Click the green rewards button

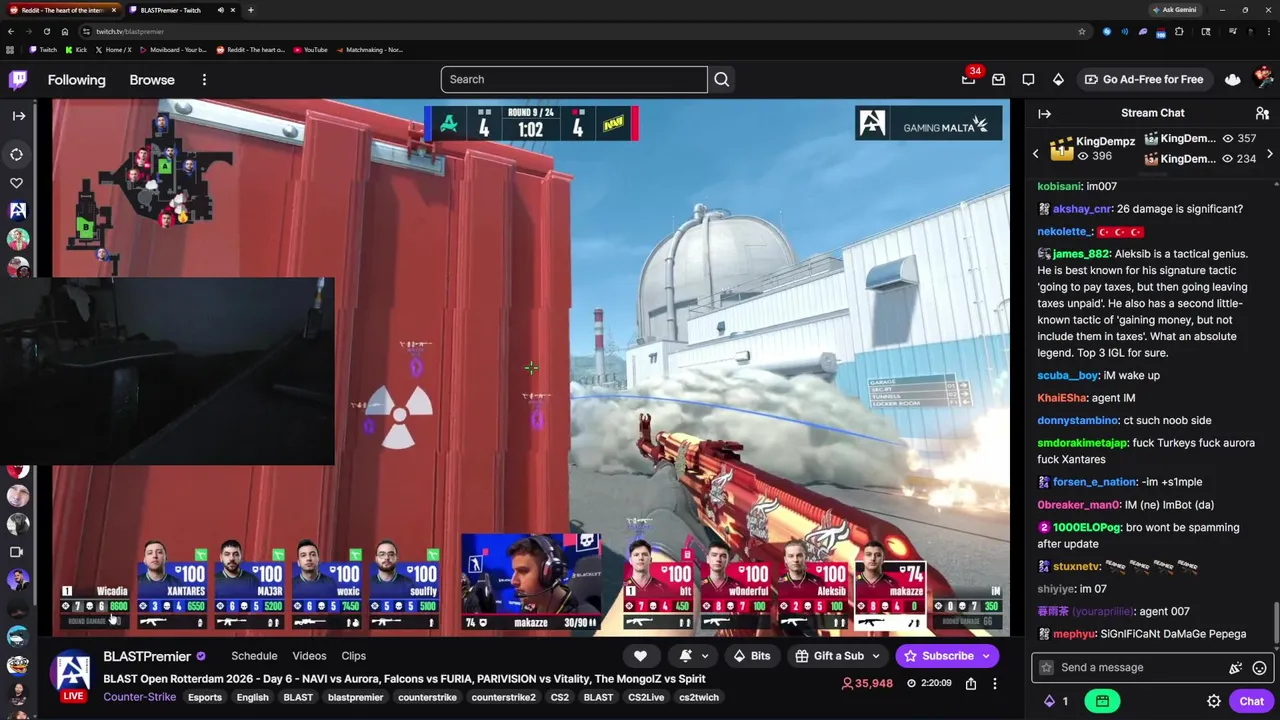pyautogui.click(x=1102, y=702)
